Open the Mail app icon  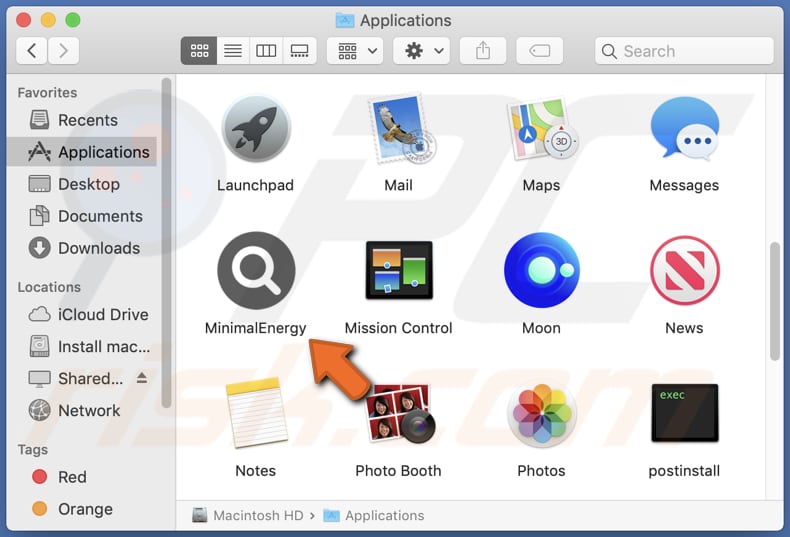402,129
